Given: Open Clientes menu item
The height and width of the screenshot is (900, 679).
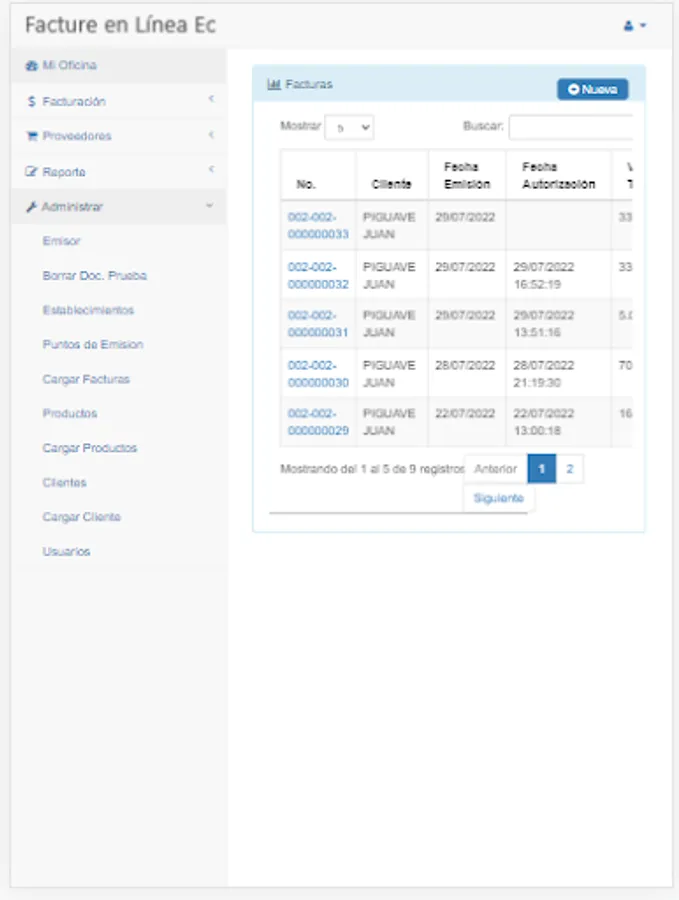Looking at the screenshot, I should point(64,483).
